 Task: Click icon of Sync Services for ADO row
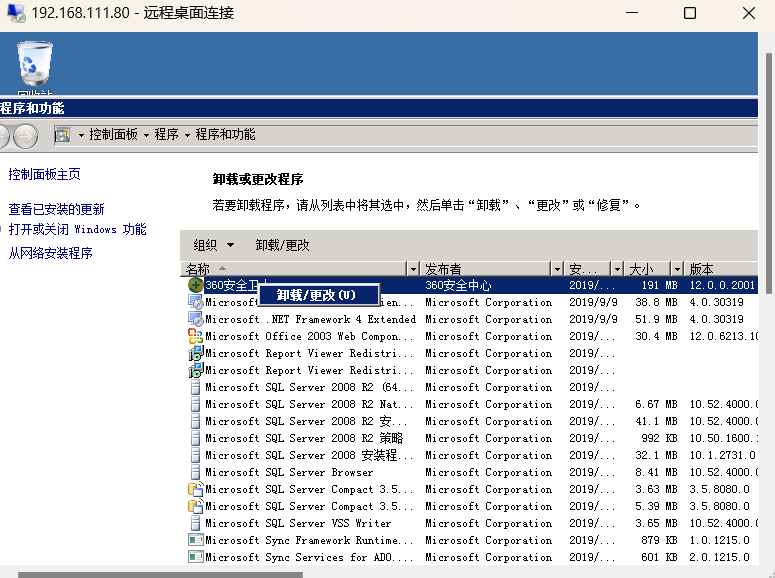point(196,557)
